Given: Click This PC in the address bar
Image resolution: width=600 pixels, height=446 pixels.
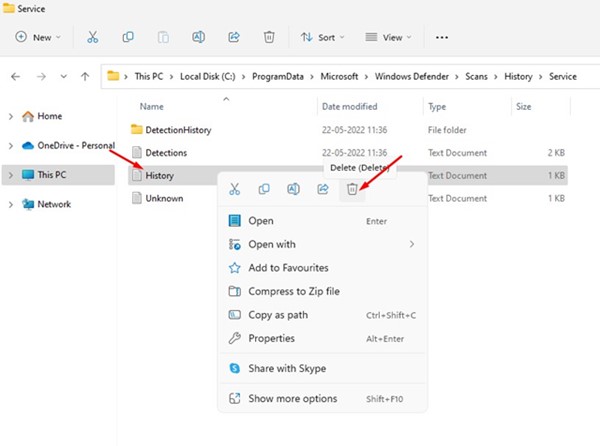Looking at the screenshot, I should (x=149, y=77).
